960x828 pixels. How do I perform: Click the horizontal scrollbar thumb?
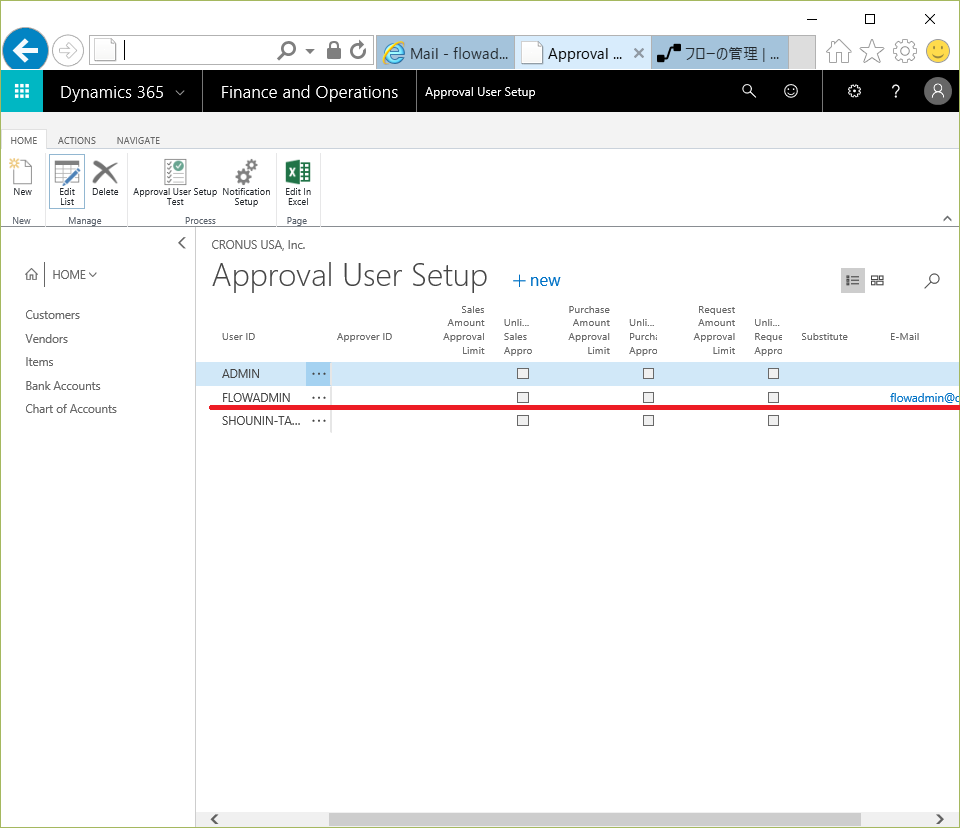coord(594,819)
